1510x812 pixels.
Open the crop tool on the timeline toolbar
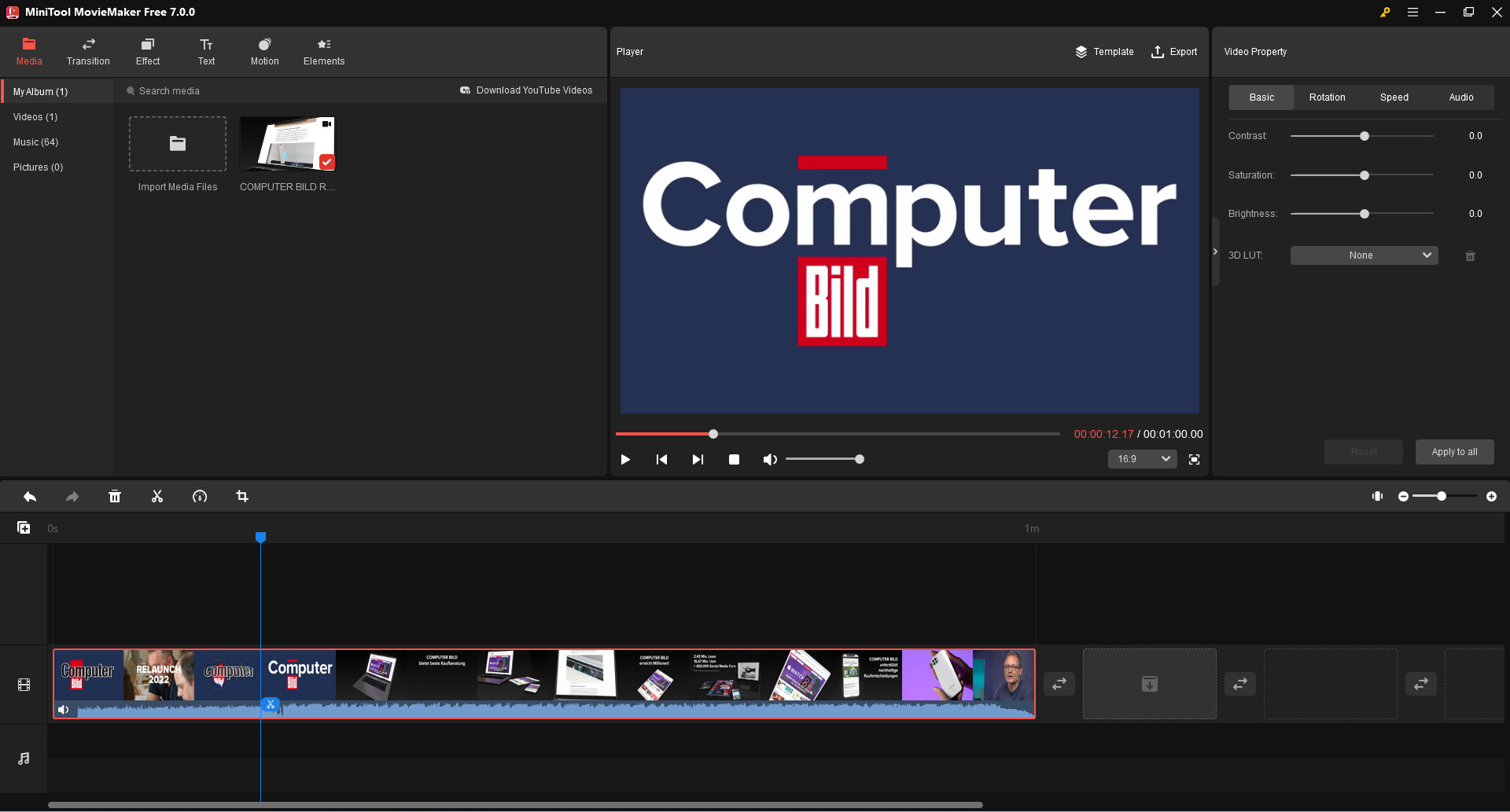(241, 496)
